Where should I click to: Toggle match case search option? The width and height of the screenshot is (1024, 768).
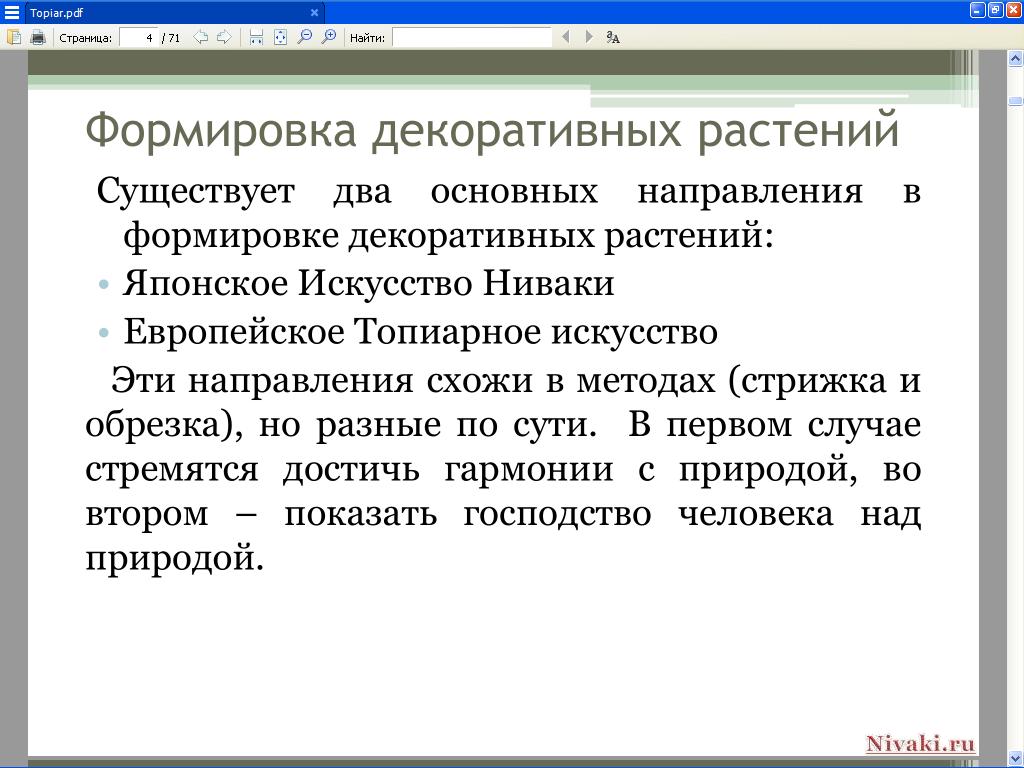[613, 37]
